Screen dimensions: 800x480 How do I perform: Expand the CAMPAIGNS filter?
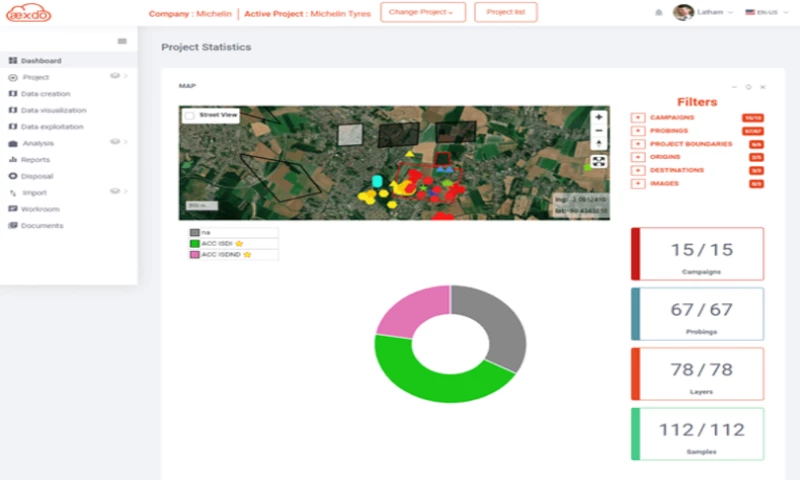coord(638,117)
